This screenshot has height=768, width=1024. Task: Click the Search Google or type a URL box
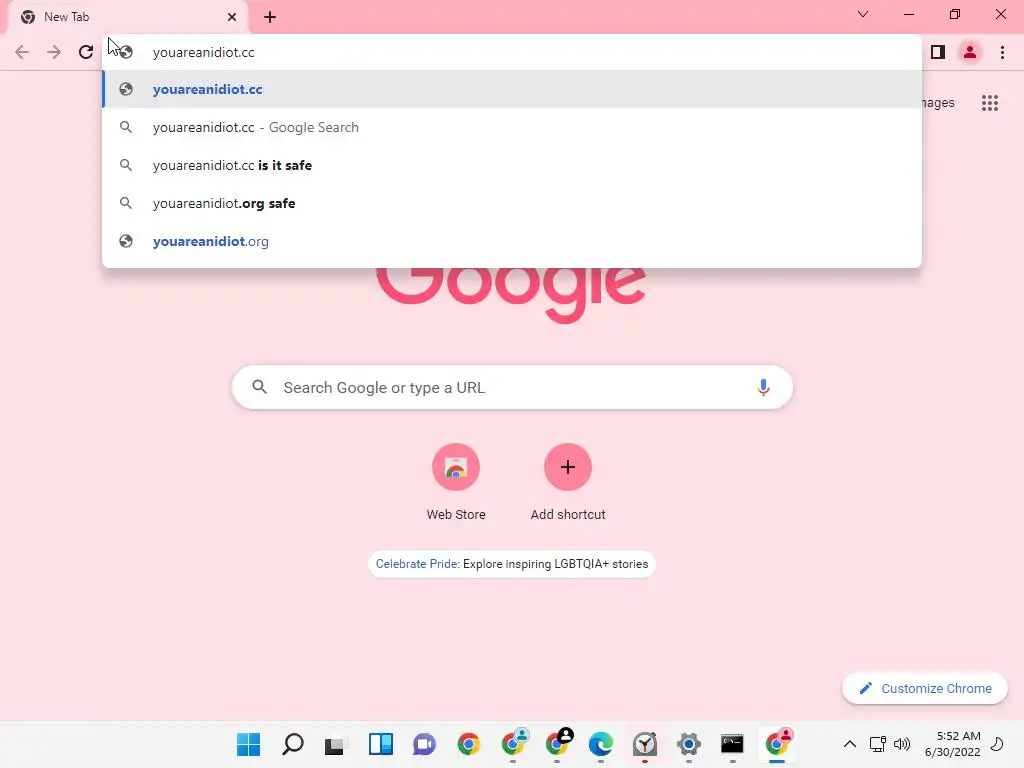click(512, 387)
